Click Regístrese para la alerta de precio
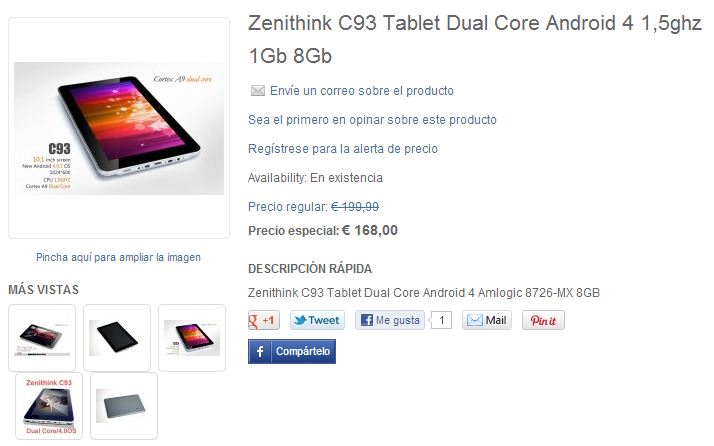This screenshot has height=446, width=714. (343, 149)
